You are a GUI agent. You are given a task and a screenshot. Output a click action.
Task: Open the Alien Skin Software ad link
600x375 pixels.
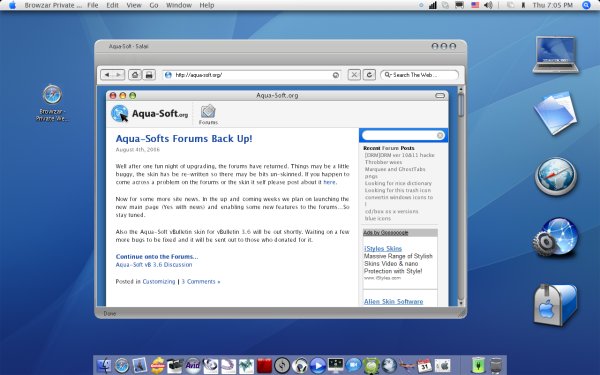click(393, 302)
